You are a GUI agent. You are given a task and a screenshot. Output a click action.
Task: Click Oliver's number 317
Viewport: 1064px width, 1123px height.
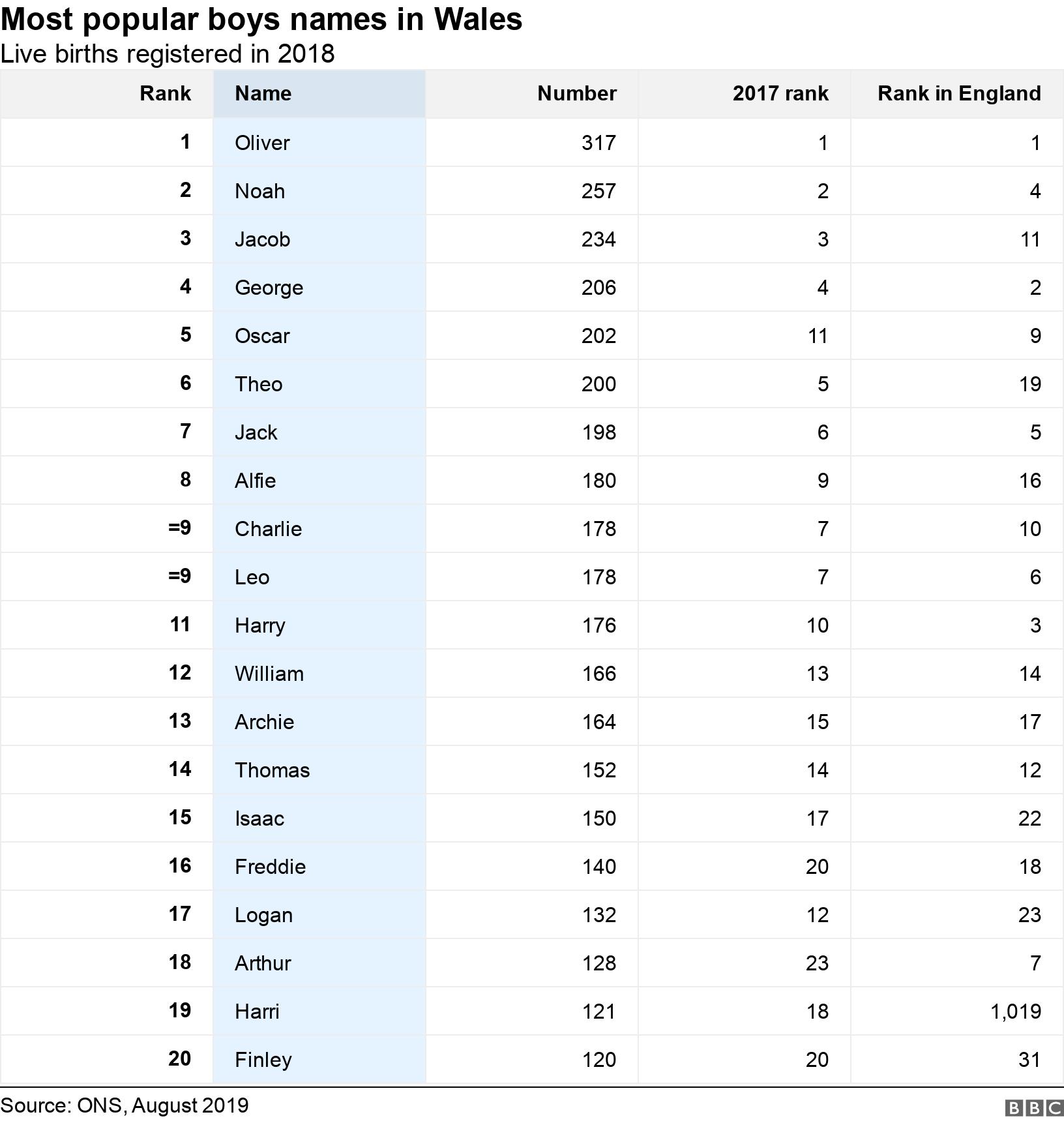click(598, 142)
